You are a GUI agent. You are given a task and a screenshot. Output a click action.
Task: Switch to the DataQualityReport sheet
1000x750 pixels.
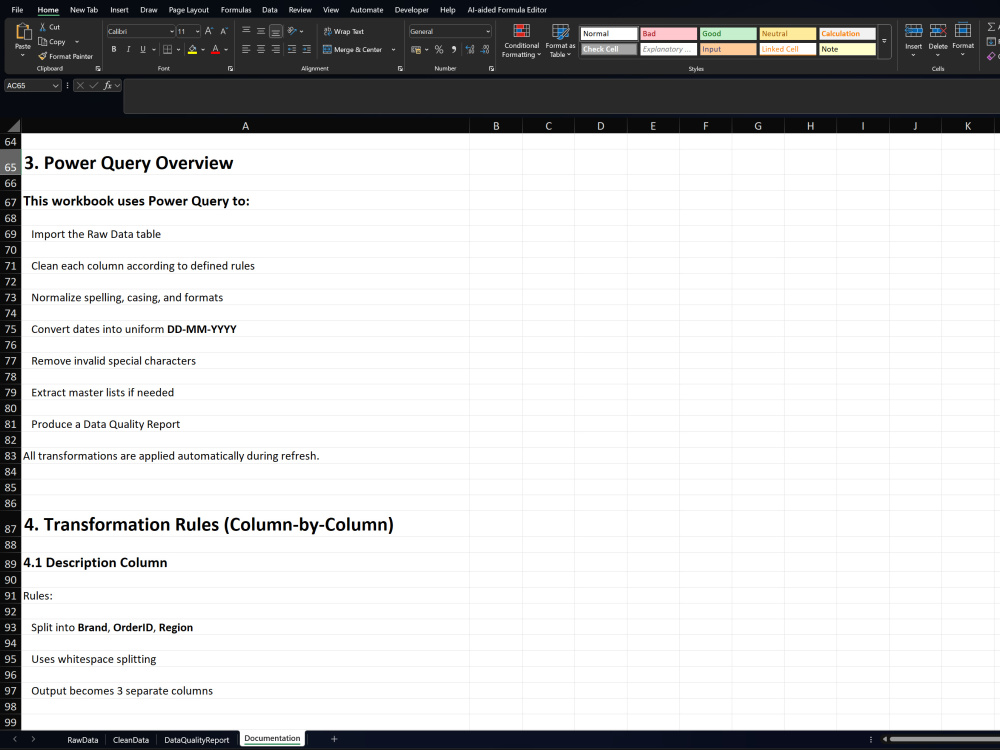[x=196, y=740]
